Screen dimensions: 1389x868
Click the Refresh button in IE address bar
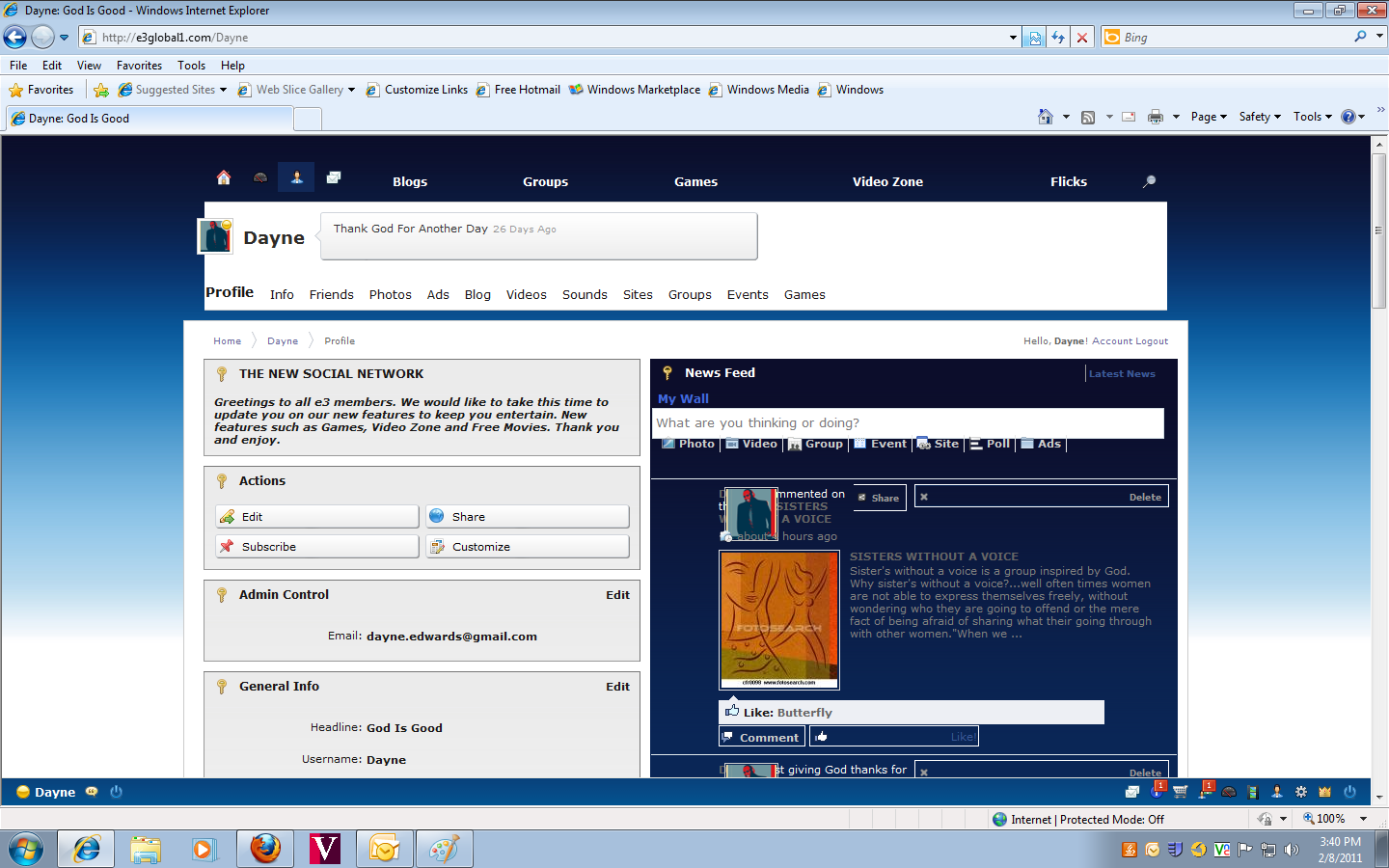[1058, 38]
